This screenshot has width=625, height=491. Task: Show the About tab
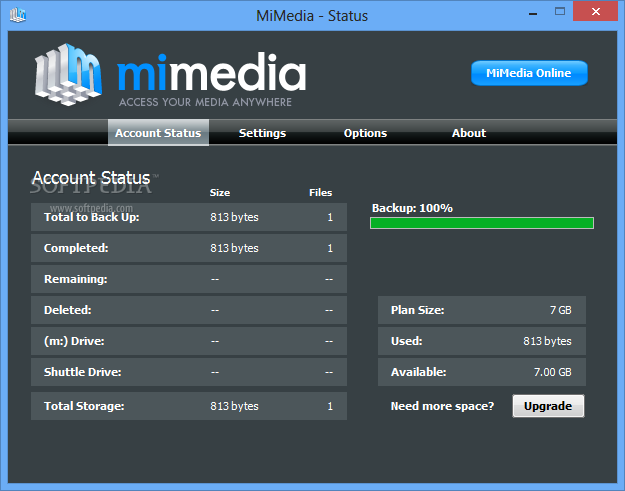(469, 133)
